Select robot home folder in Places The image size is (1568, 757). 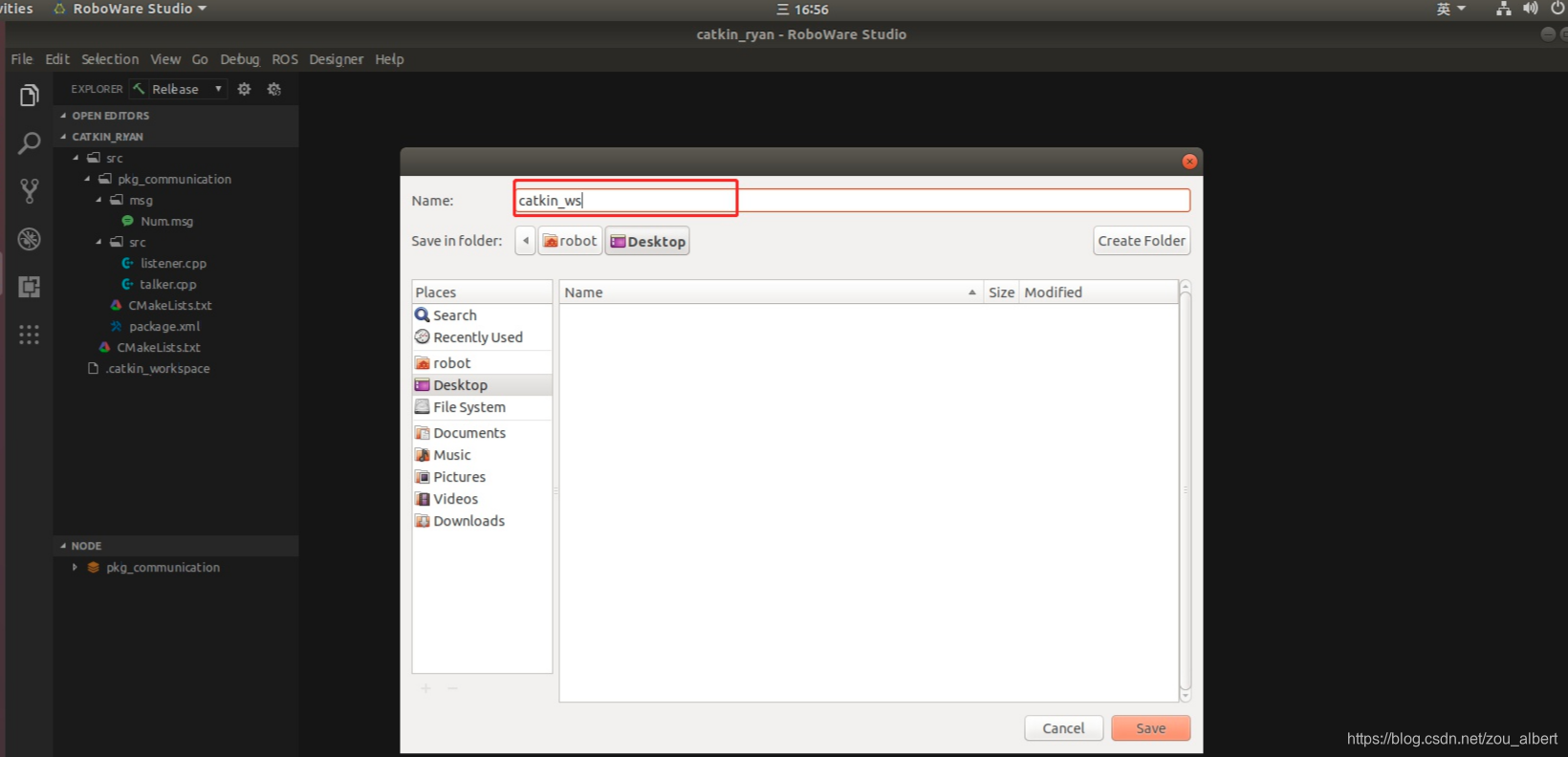[x=482, y=363]
